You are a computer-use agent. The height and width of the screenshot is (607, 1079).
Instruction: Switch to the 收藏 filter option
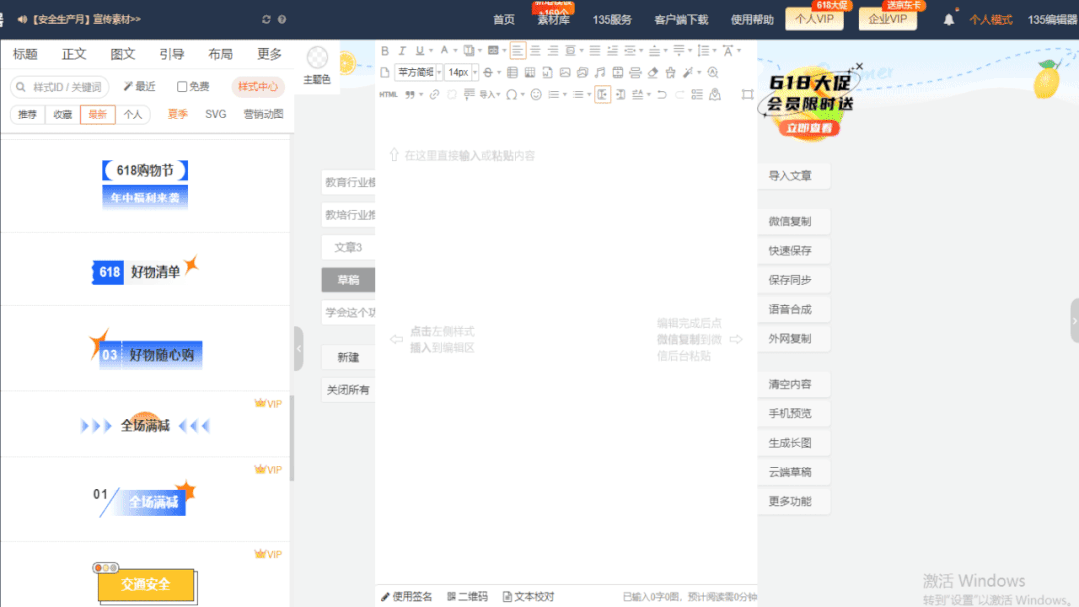pos(62,115)
